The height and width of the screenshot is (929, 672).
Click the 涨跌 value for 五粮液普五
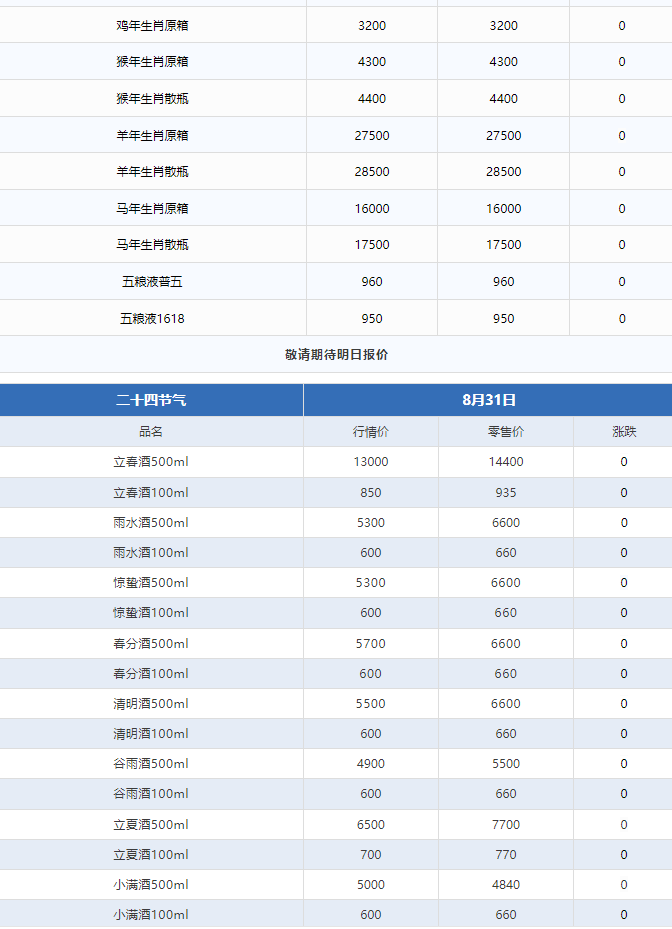pyautogui.click(x=622, y=281)
